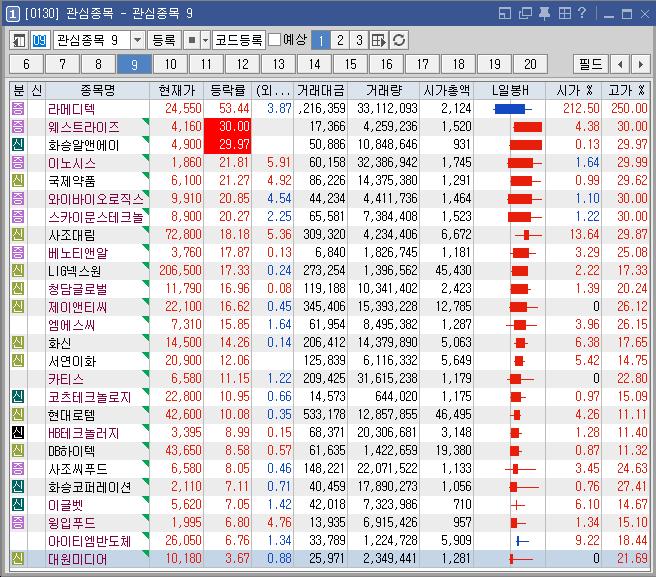This screenshot has height=577, width=656.
Task: Sort by 현재가 column header
Action: click(177, 90)
